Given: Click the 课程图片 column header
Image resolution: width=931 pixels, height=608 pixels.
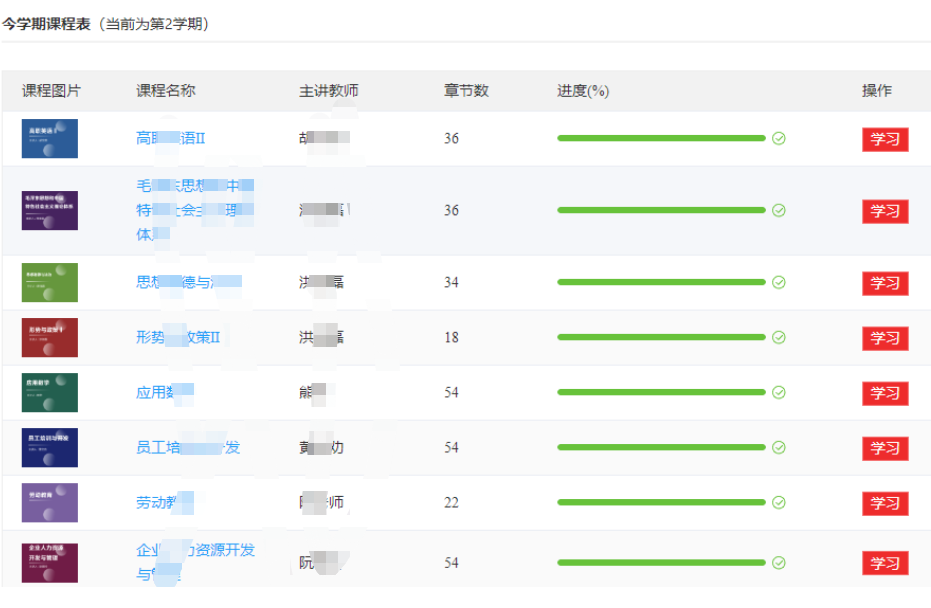Looking at the screenshot, I should [x=51, y=91].
